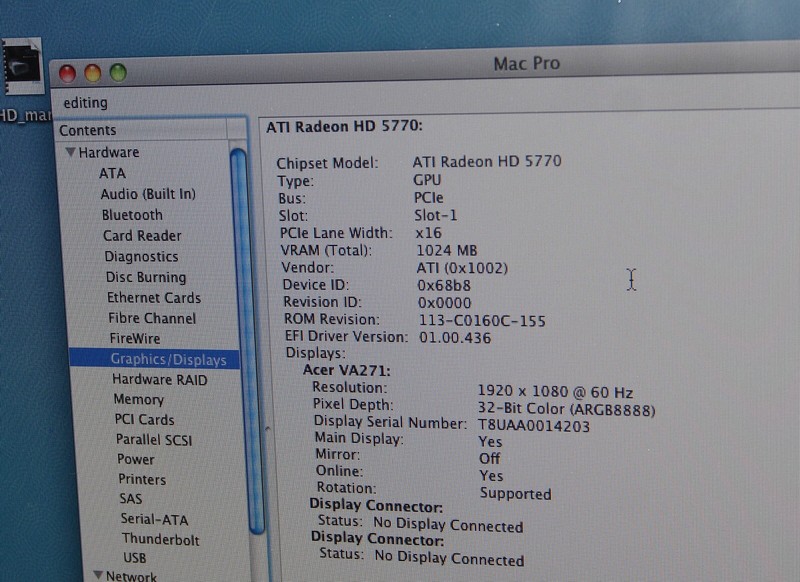The width and height of the screenshot is (800, 582).
Task: Click the Device ID value 0x68b8
Action: [x=444, y=285]
